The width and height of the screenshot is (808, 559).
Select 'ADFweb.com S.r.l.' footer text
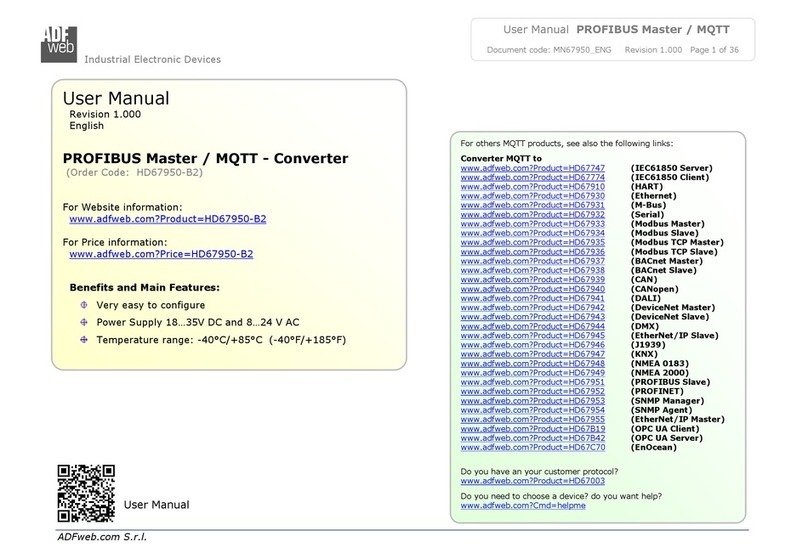[x=102, y=537]
